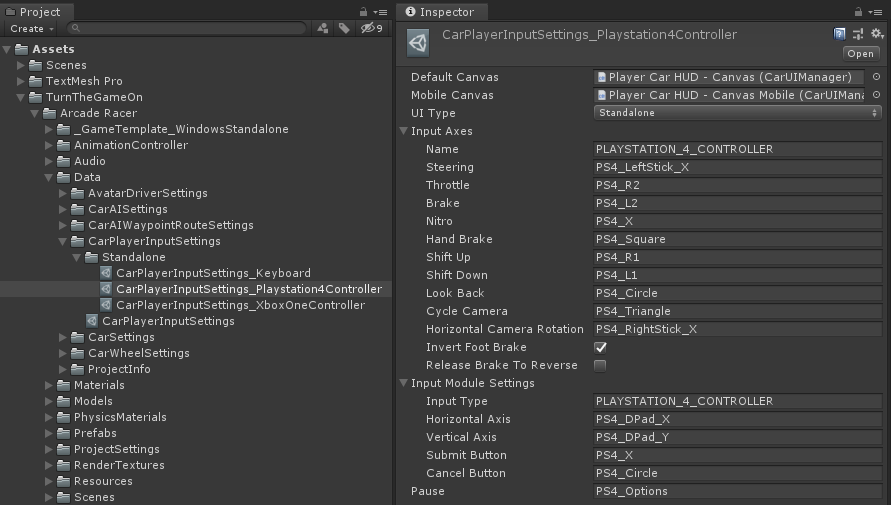The image size is (891, 505).
Task: Edit the Horizontal Axis field PS4_DPad_X
Action: pyautogui.click(x=738, y=419)
